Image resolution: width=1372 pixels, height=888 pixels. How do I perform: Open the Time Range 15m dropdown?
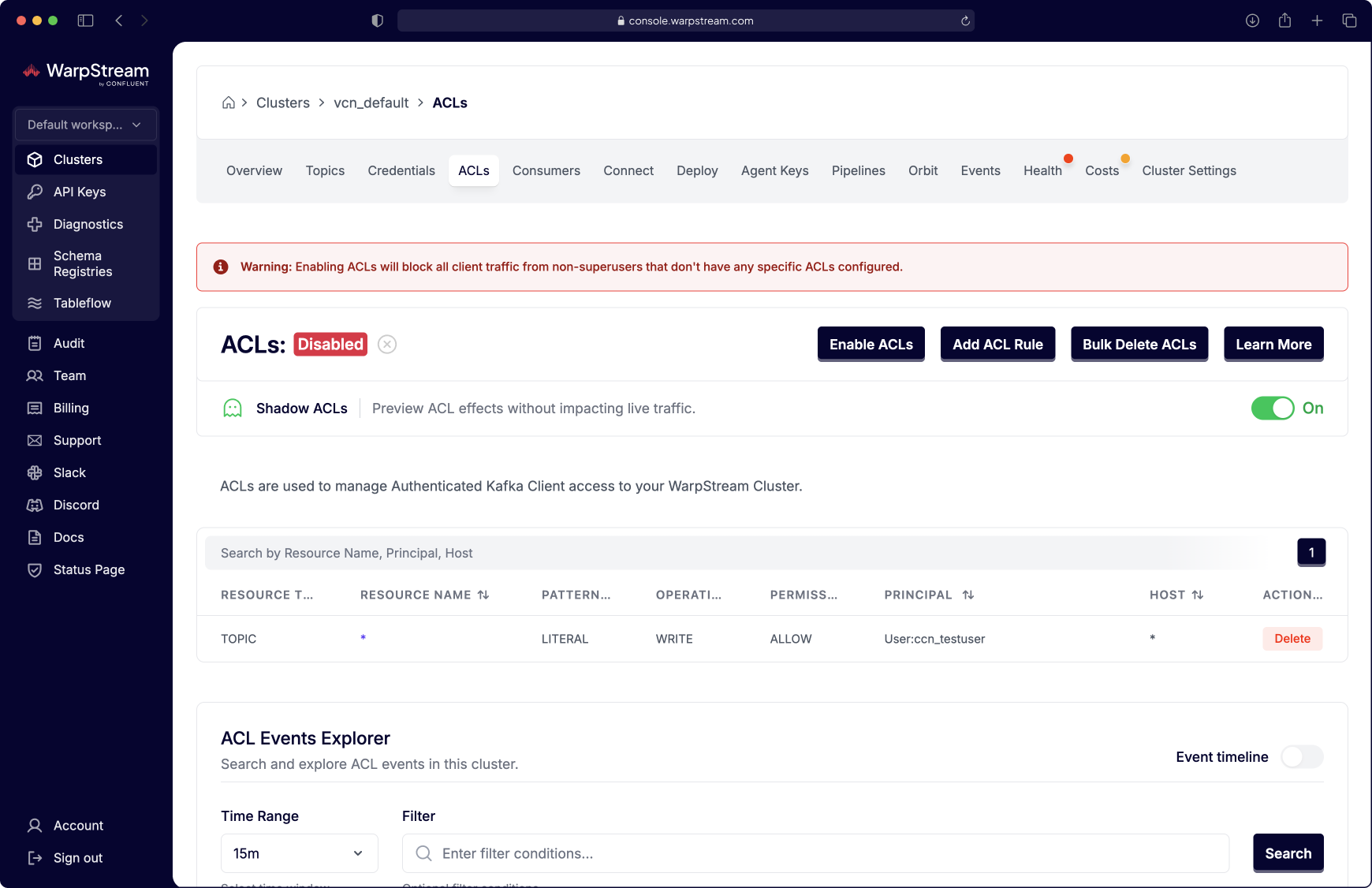click(x=300, y=853)
